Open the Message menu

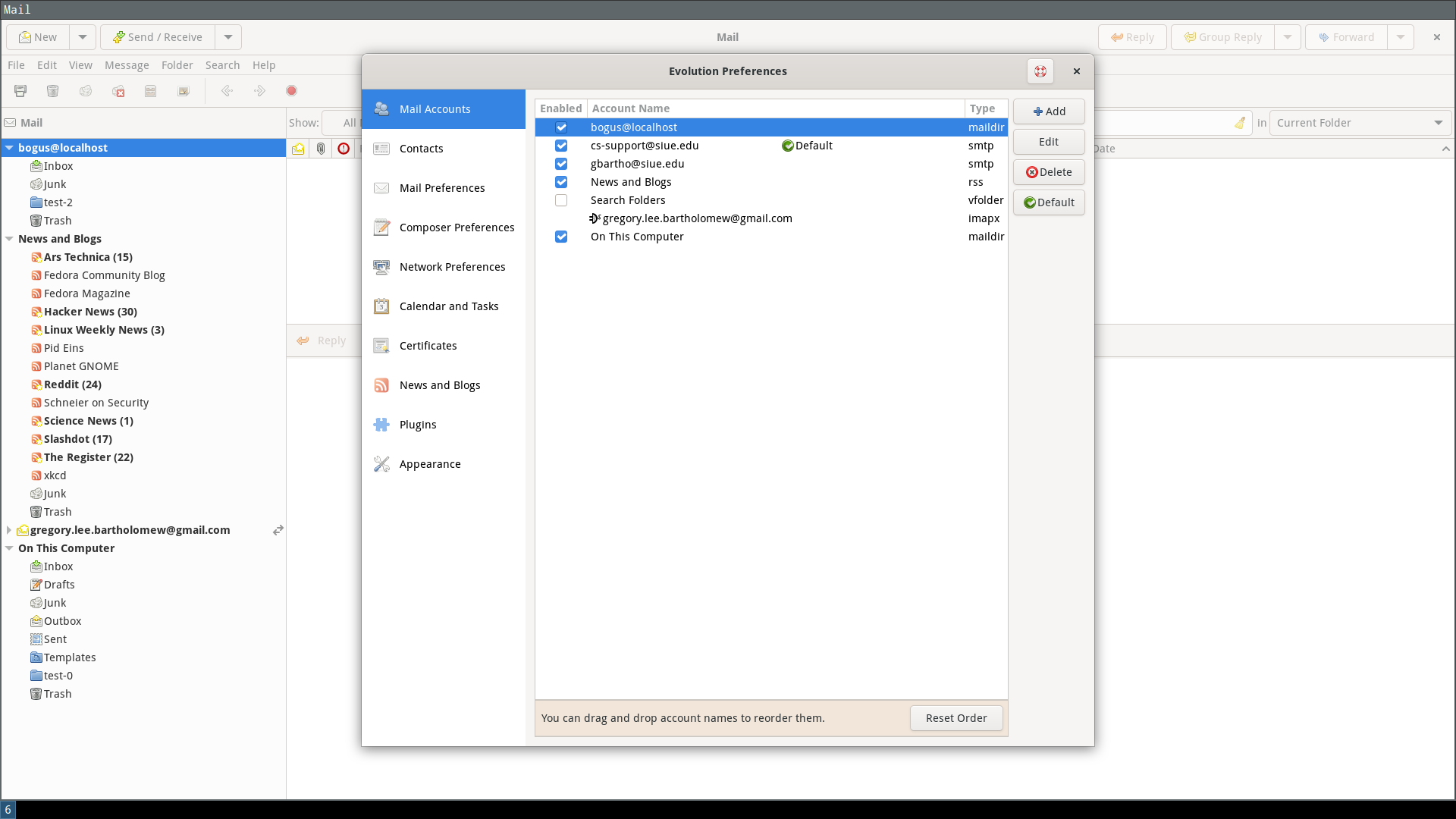pos(127,65)
